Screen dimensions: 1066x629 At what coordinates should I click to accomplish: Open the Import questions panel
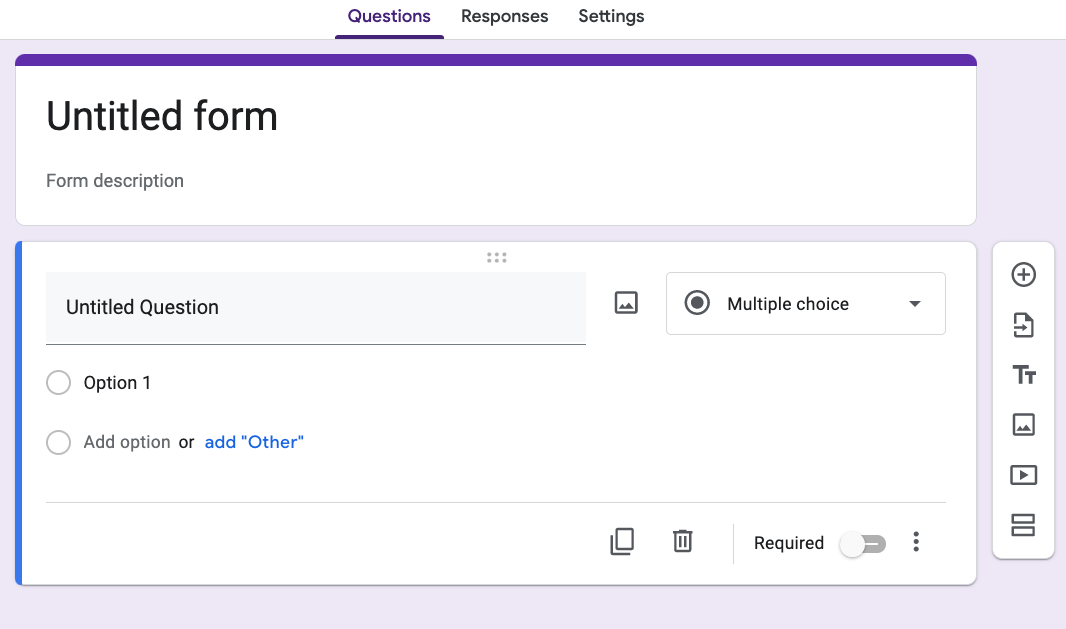coord(1023,325)
